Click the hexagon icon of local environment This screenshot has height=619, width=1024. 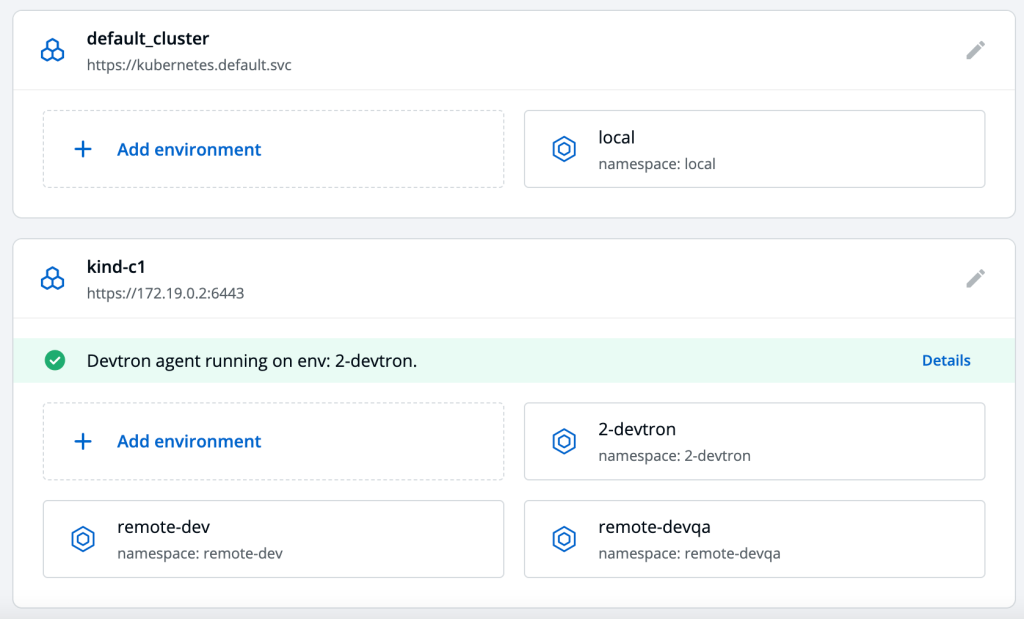coord(564,149)
